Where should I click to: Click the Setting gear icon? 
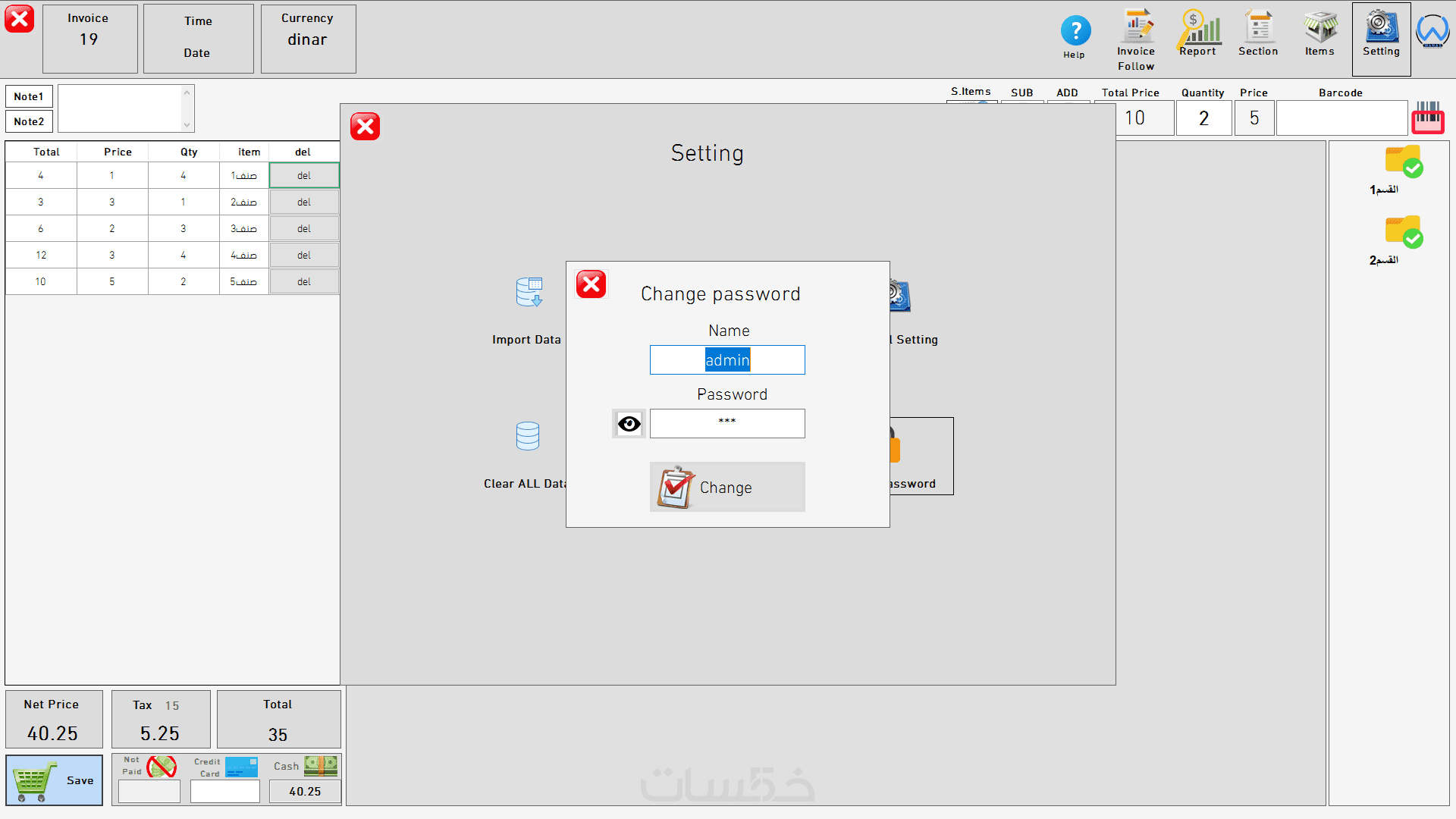click(1381, 29)
